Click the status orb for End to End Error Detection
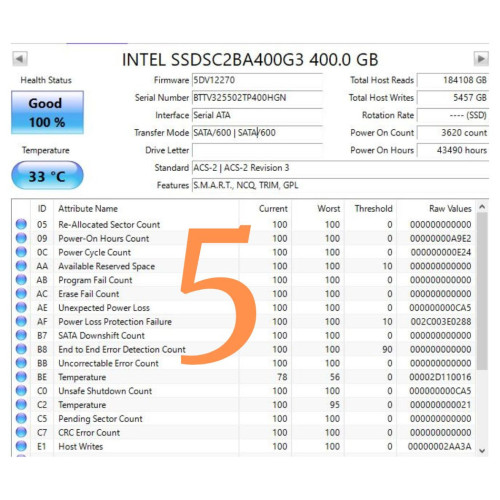Screen dimensions: 500x500 tap(21, 349)
